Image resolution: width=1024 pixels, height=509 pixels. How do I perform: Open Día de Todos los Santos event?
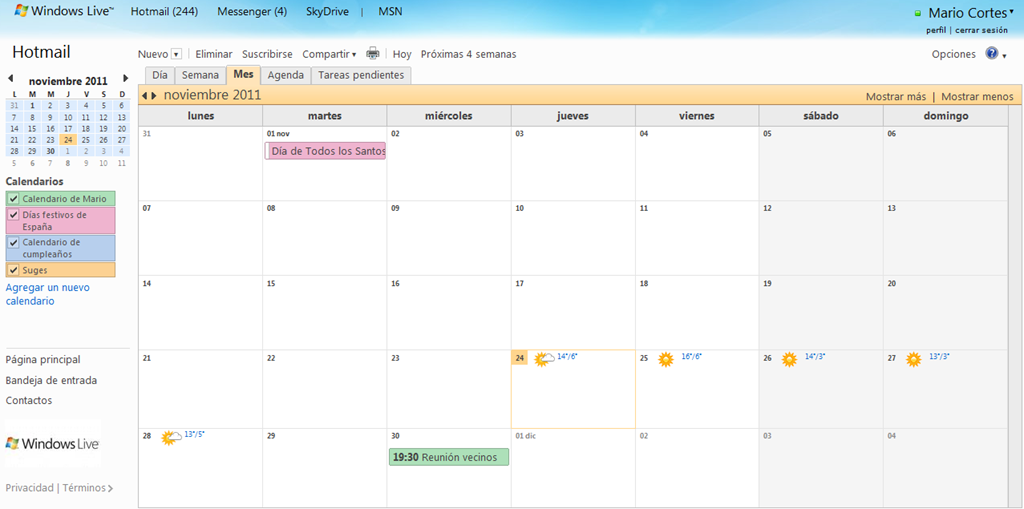click(x=325, y=151)
